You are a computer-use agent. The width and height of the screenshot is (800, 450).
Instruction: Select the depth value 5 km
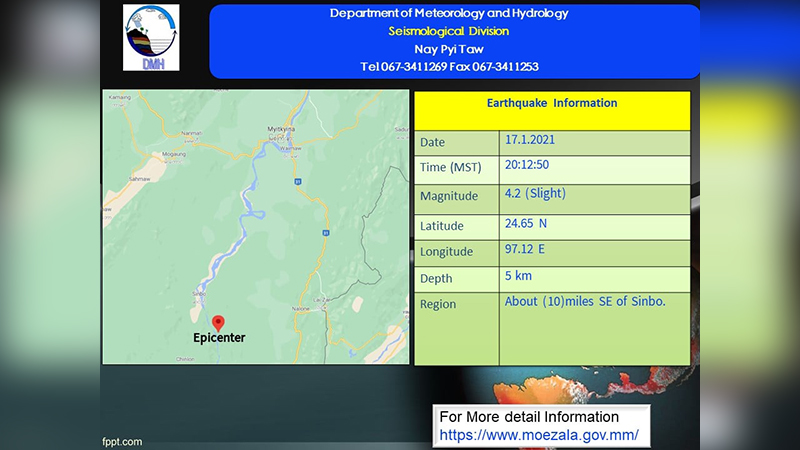[518, 276]
